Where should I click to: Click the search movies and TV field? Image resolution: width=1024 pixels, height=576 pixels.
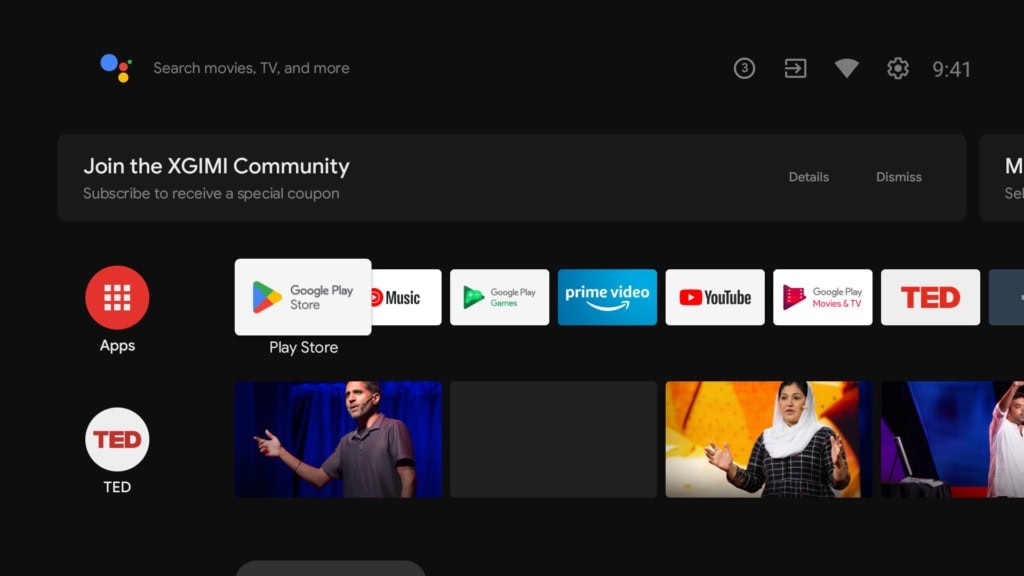coord(250,67)
